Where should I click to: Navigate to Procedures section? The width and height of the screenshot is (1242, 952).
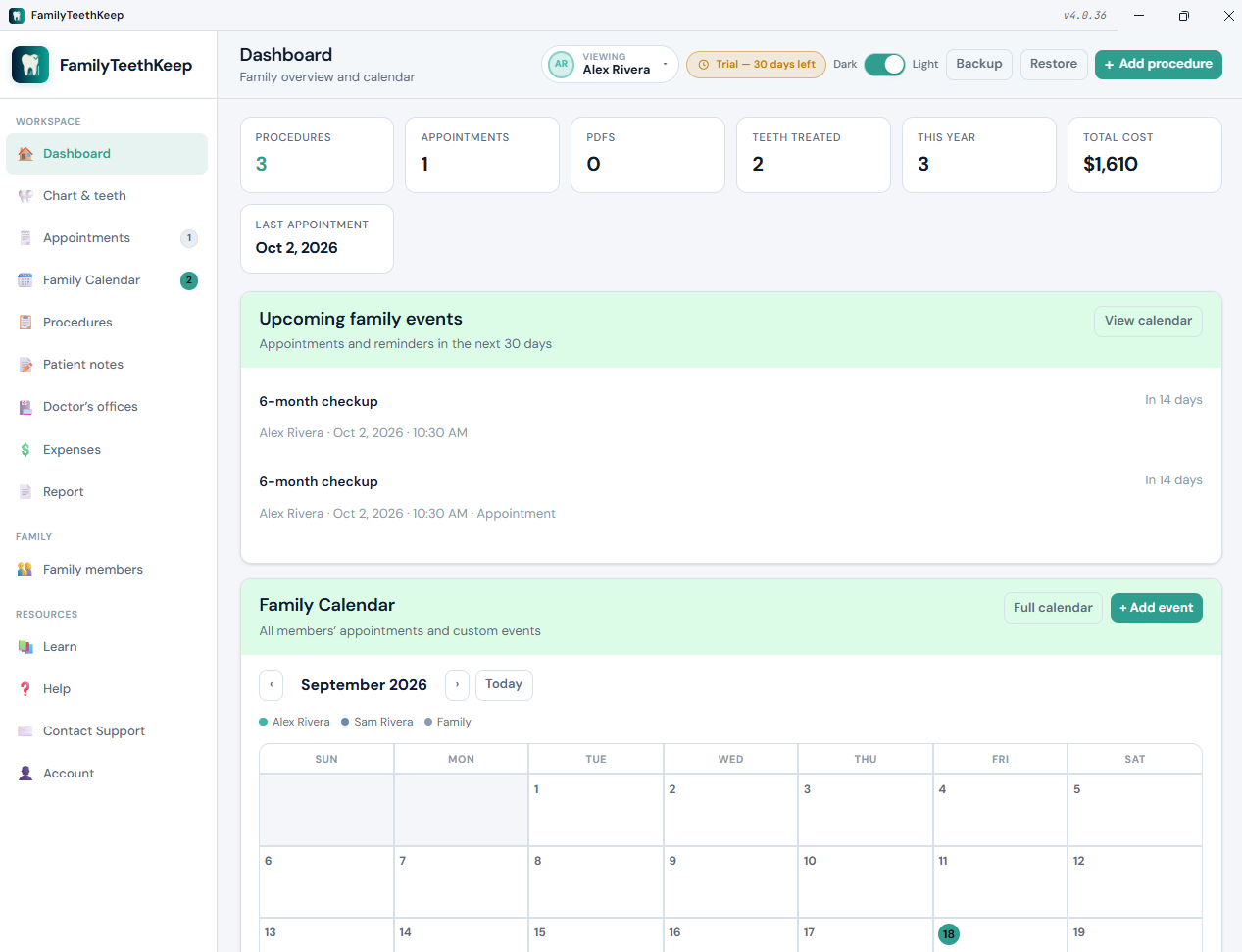tap(107, 323)
